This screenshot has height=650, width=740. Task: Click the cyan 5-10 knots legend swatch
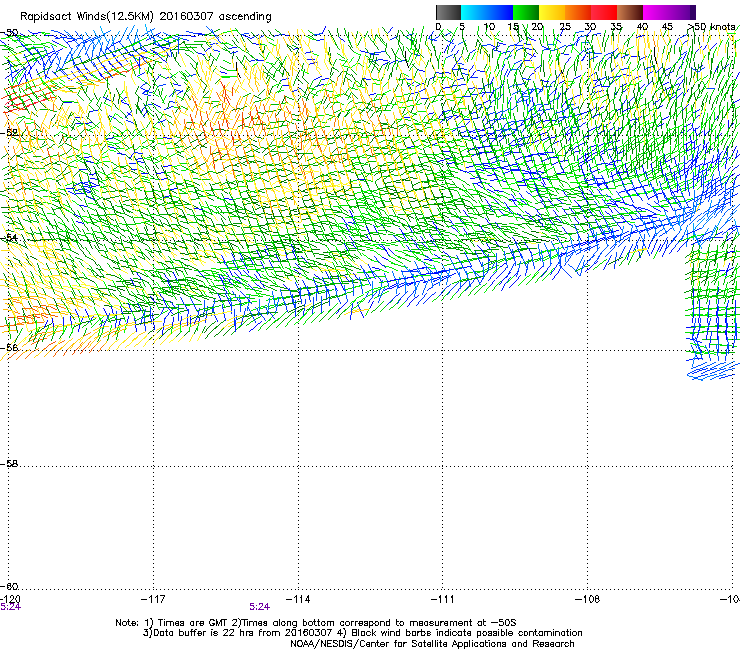474,12
